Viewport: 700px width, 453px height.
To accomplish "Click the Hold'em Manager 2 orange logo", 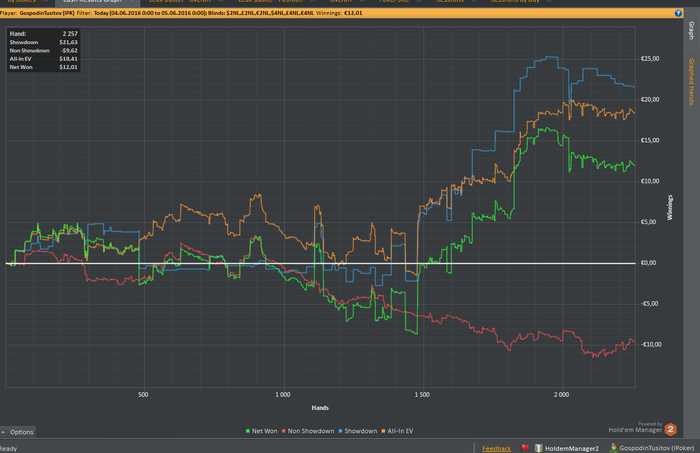I will pos(671,429).
